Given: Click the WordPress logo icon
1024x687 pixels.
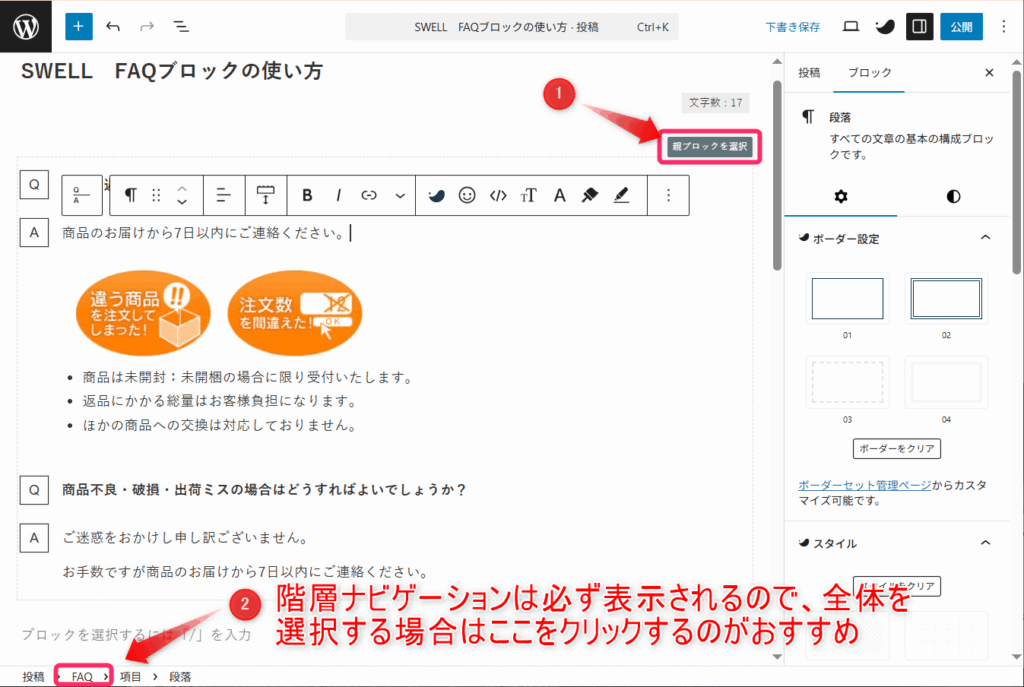Looking at the screenshot, I should 26,26.
